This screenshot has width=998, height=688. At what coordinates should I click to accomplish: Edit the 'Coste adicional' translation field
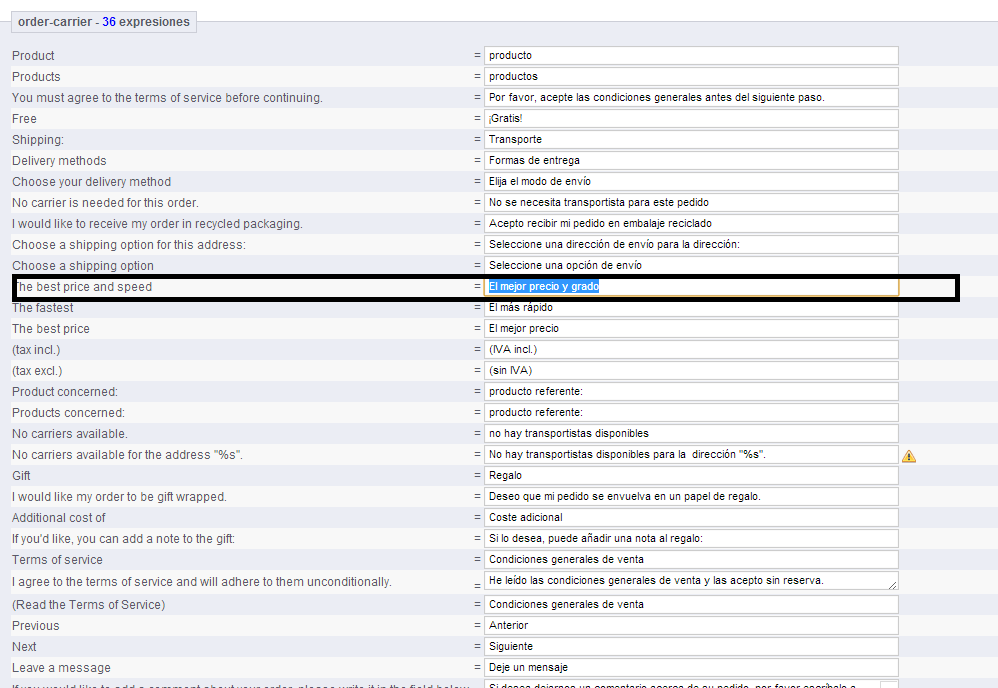[x=690, y=518]
